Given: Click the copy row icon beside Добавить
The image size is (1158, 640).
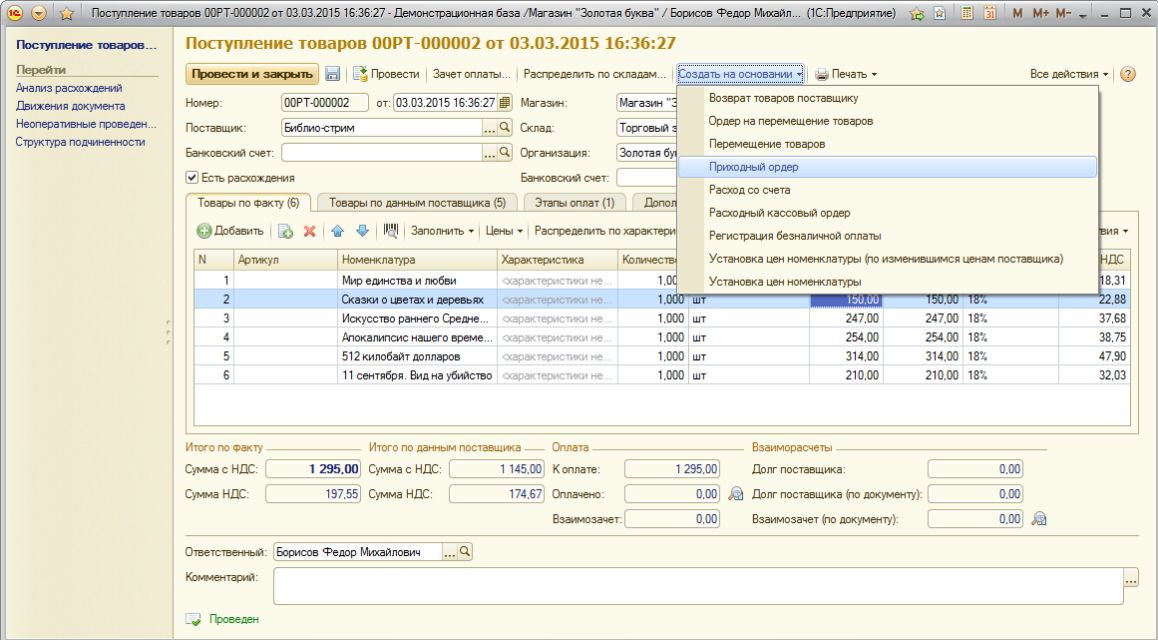Looking at the screenshot, I should pos(285,231).
